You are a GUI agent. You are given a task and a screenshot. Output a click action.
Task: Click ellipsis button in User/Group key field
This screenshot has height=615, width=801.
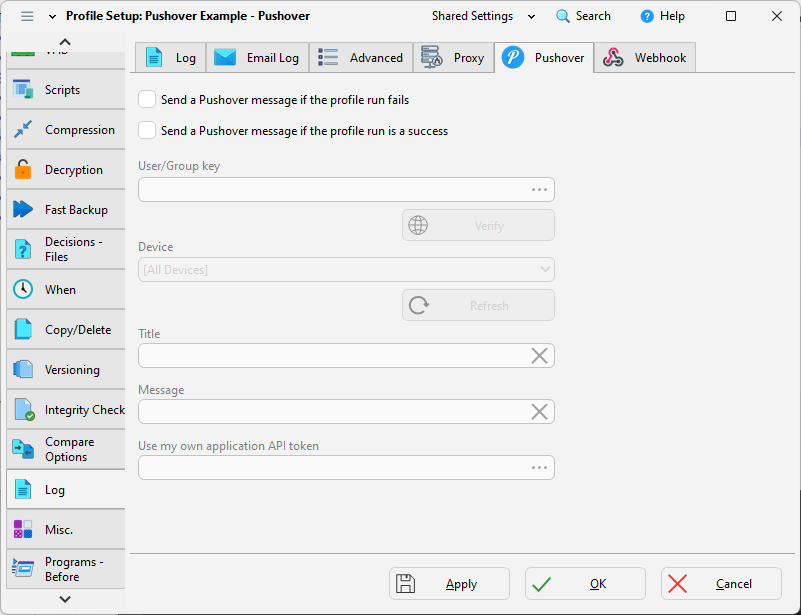(x=539, y=190)
